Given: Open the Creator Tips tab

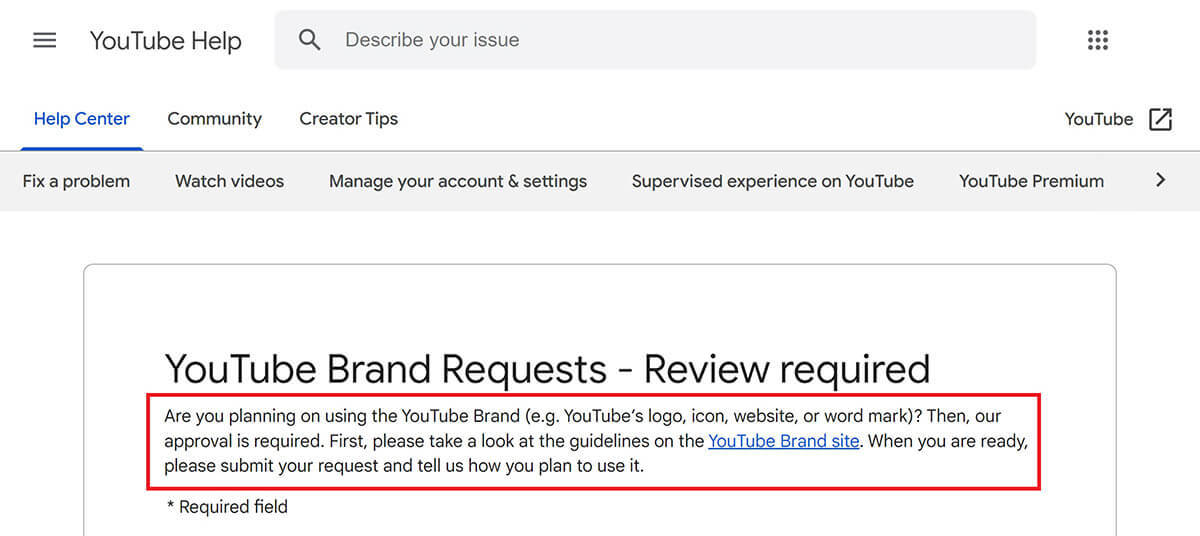Looking at the screenshot, I should [x=348, y=119].
